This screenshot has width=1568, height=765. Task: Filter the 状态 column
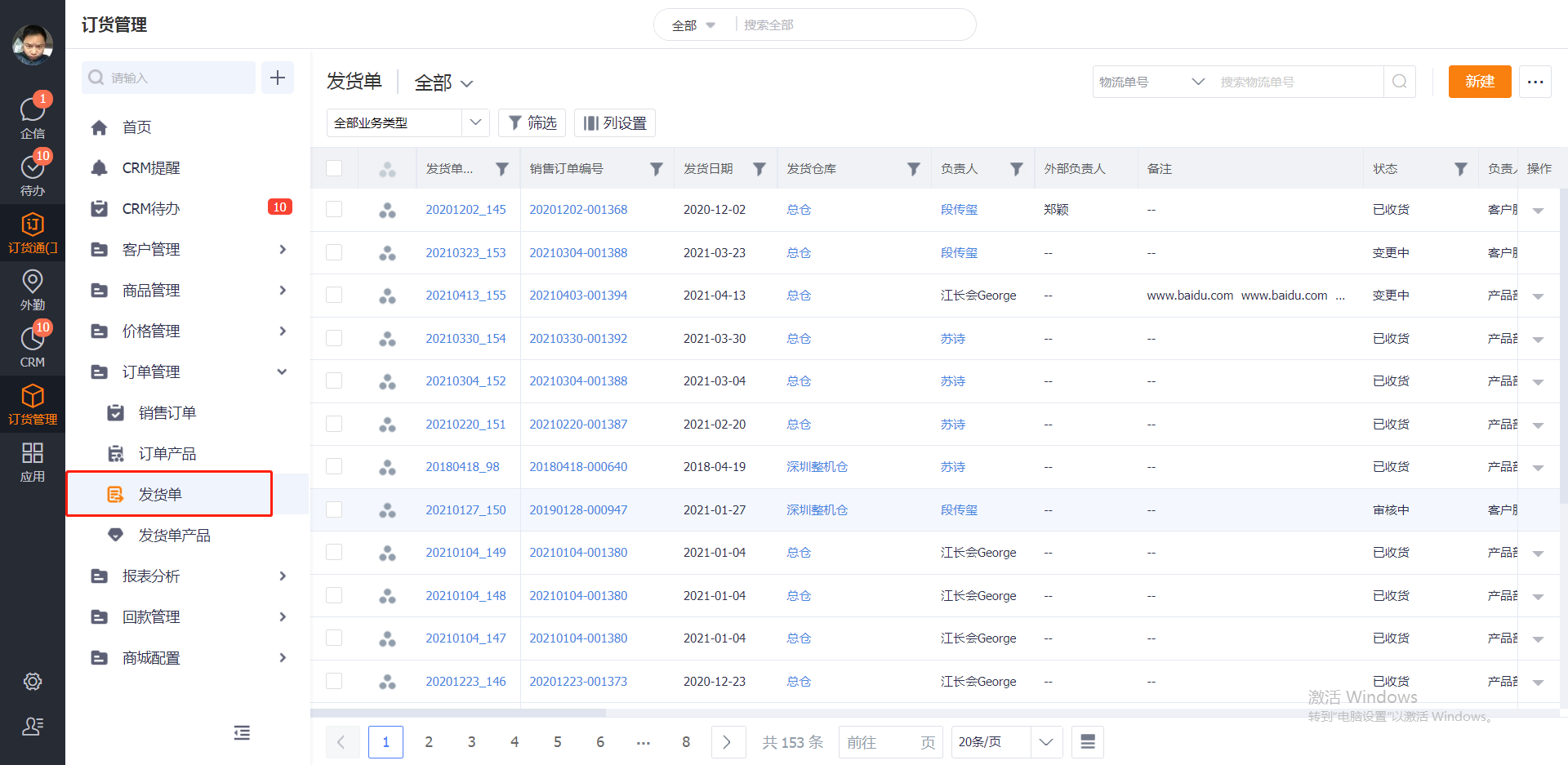1461,169
